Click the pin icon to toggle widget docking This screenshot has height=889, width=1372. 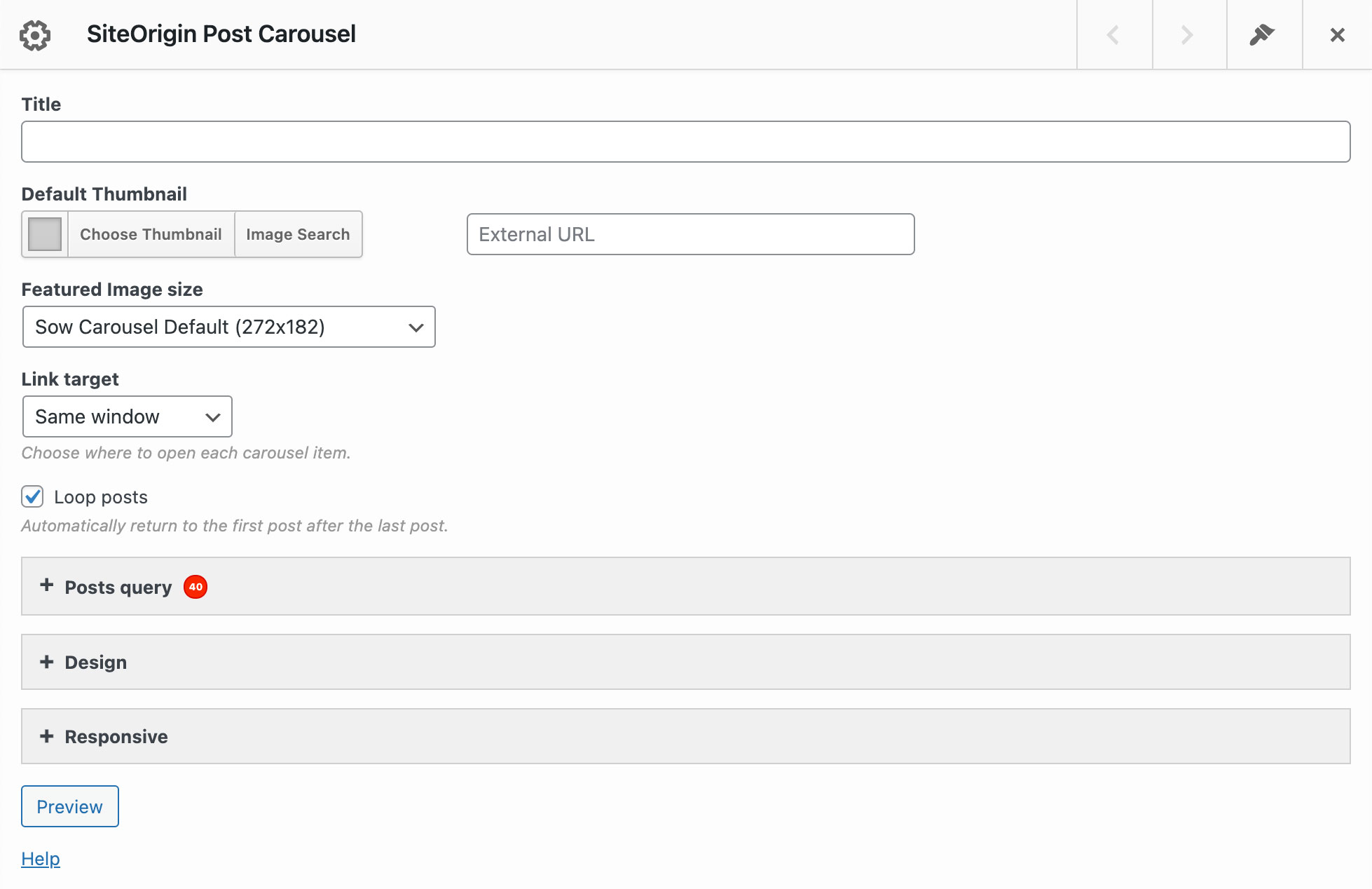click(x=1263, y=34)
